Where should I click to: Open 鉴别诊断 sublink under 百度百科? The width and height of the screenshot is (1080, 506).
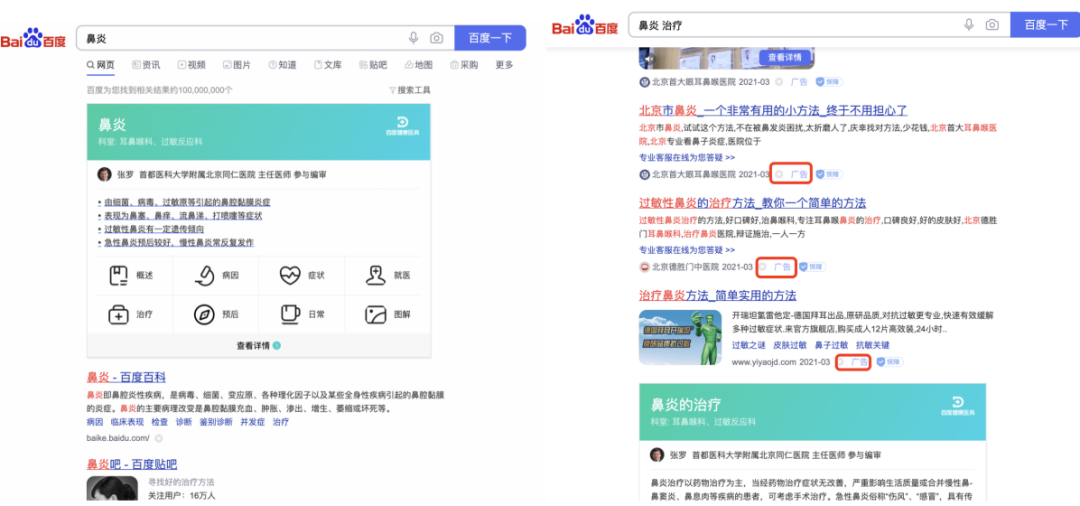click(x=216, y=422)
